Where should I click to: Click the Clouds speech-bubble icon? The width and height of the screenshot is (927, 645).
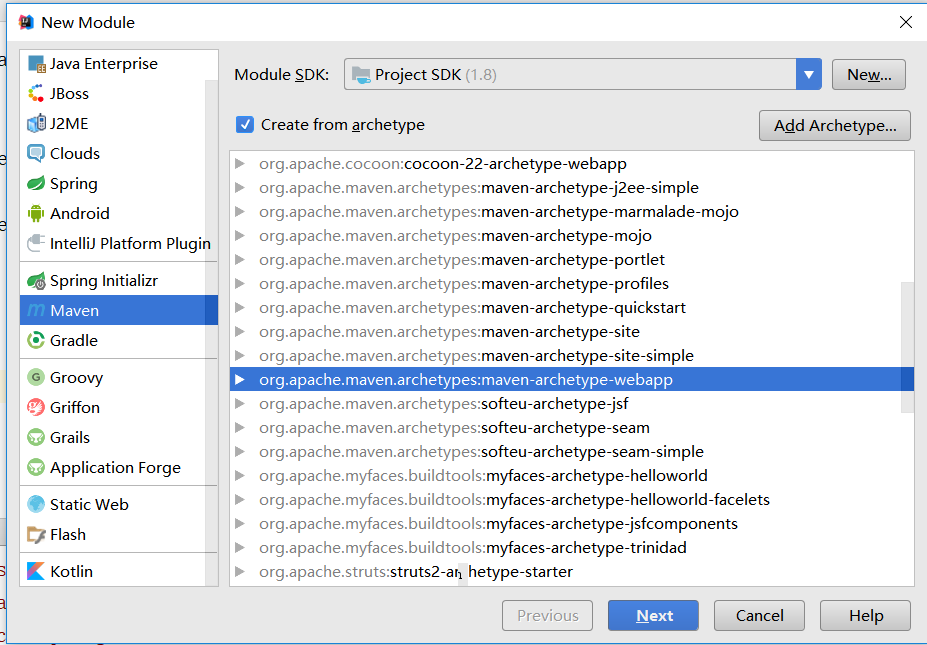pos(36,154)
